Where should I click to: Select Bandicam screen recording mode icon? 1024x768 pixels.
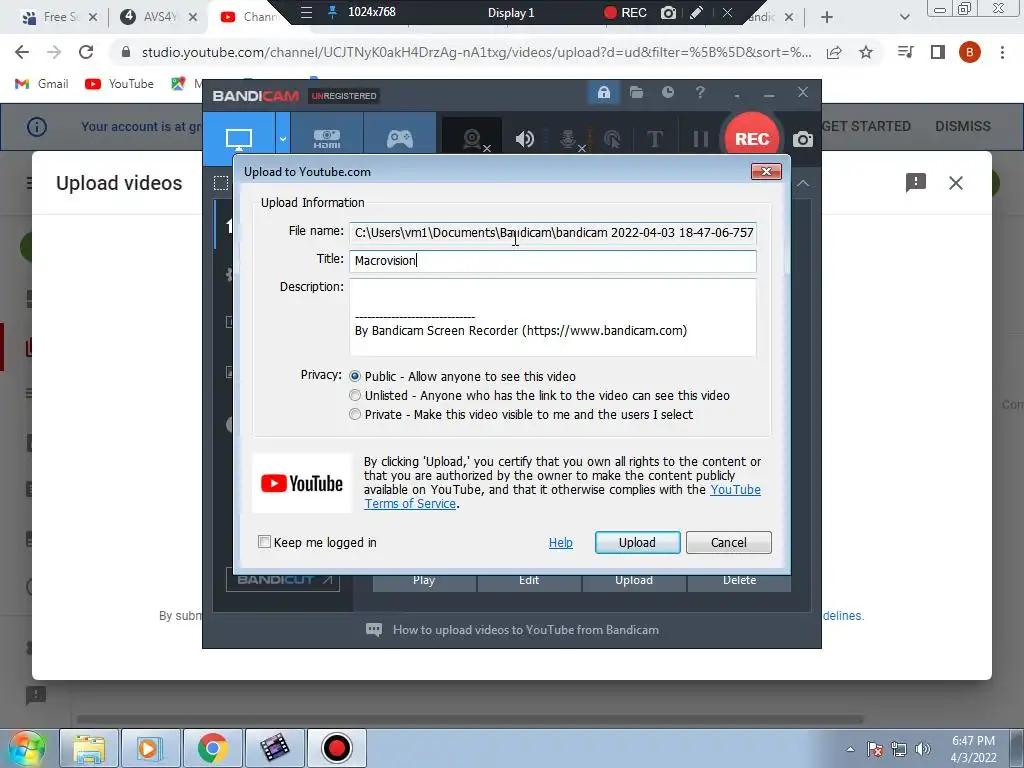click(239, 138)
